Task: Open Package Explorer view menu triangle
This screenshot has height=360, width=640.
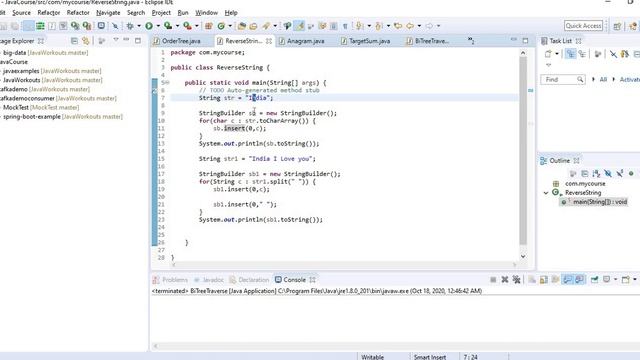Action: 116,40
